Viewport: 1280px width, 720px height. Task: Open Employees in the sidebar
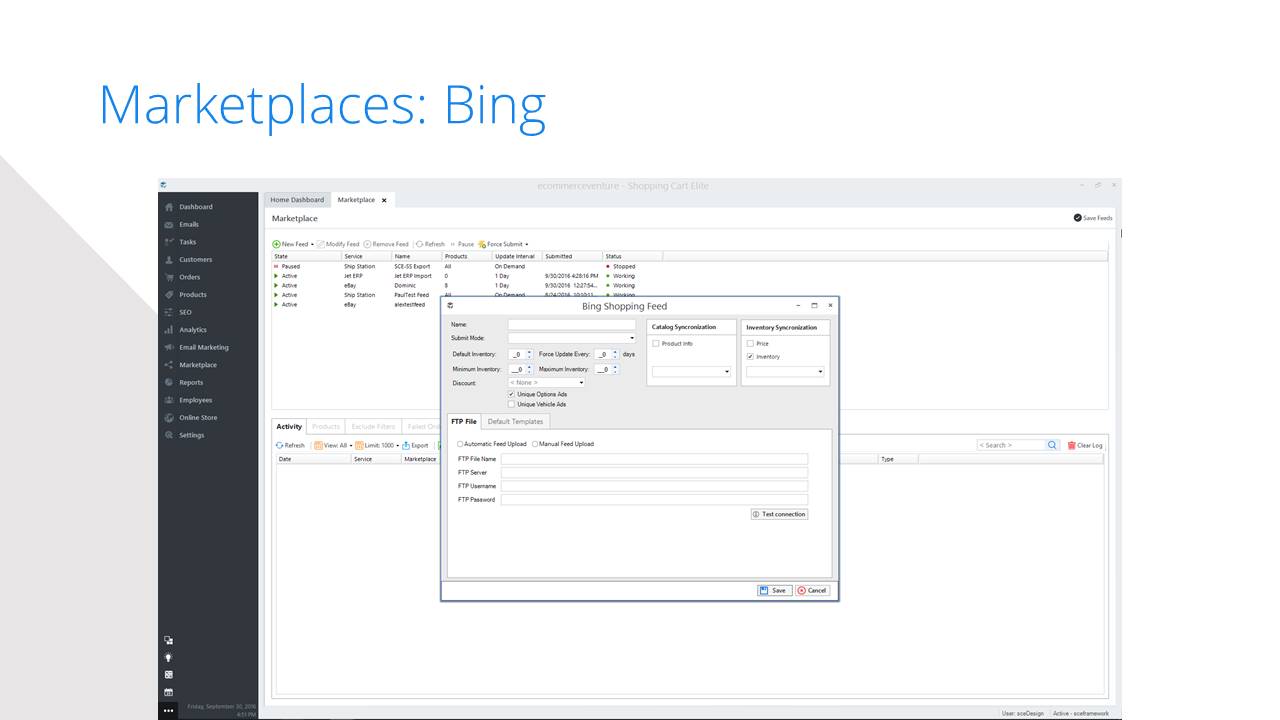tap(196, 400)
